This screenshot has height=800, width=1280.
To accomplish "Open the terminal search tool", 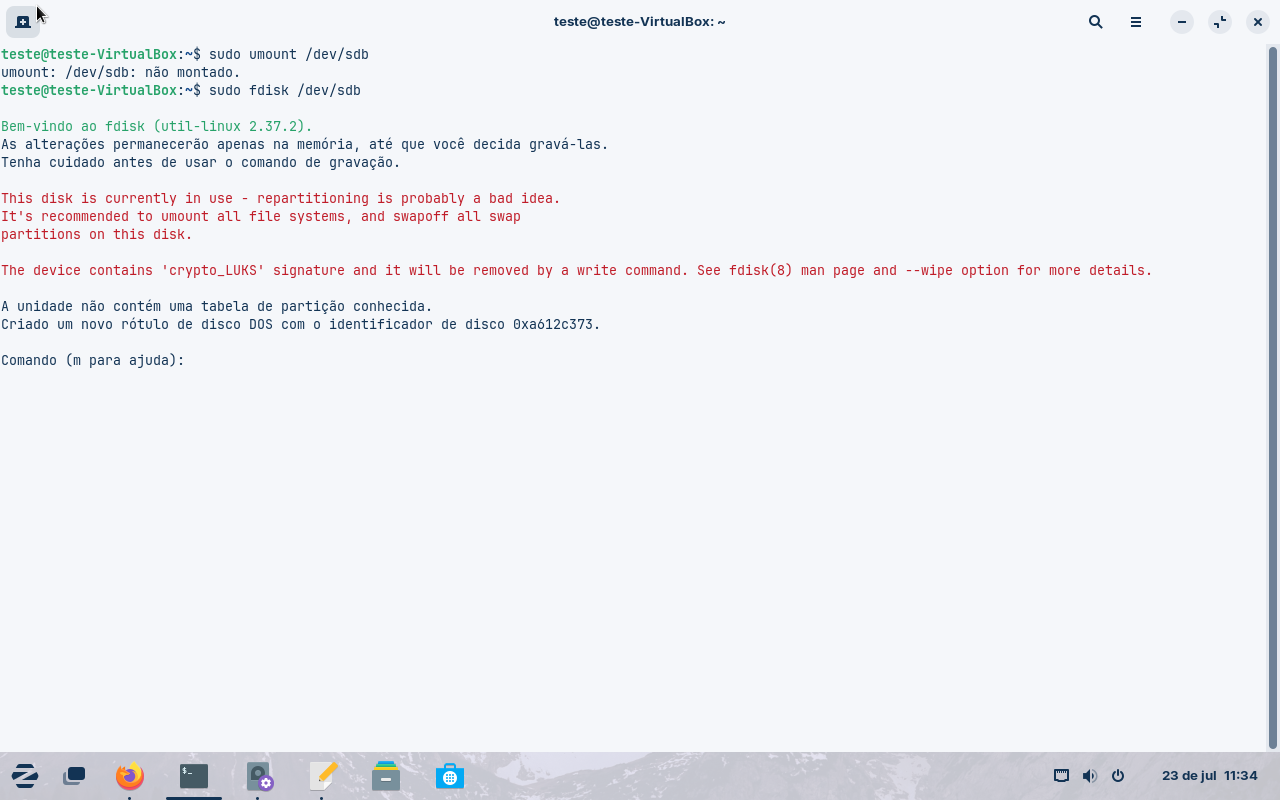I will pos(1095,21).
